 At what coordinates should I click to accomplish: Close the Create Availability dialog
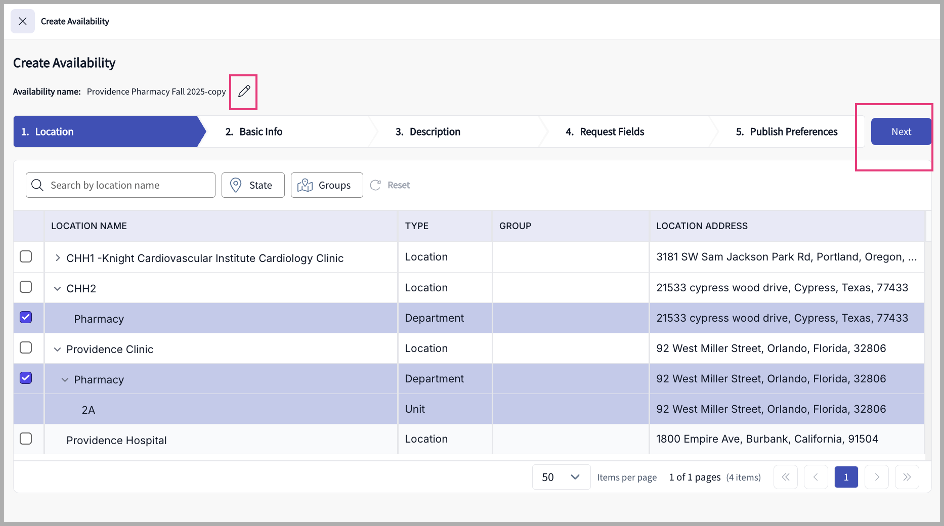23,21
